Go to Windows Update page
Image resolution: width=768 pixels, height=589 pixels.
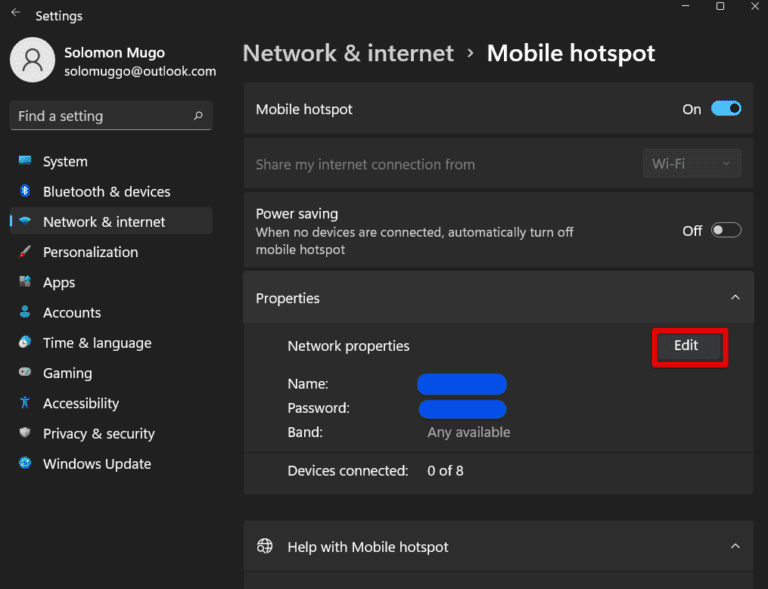(x=96, y=464)
